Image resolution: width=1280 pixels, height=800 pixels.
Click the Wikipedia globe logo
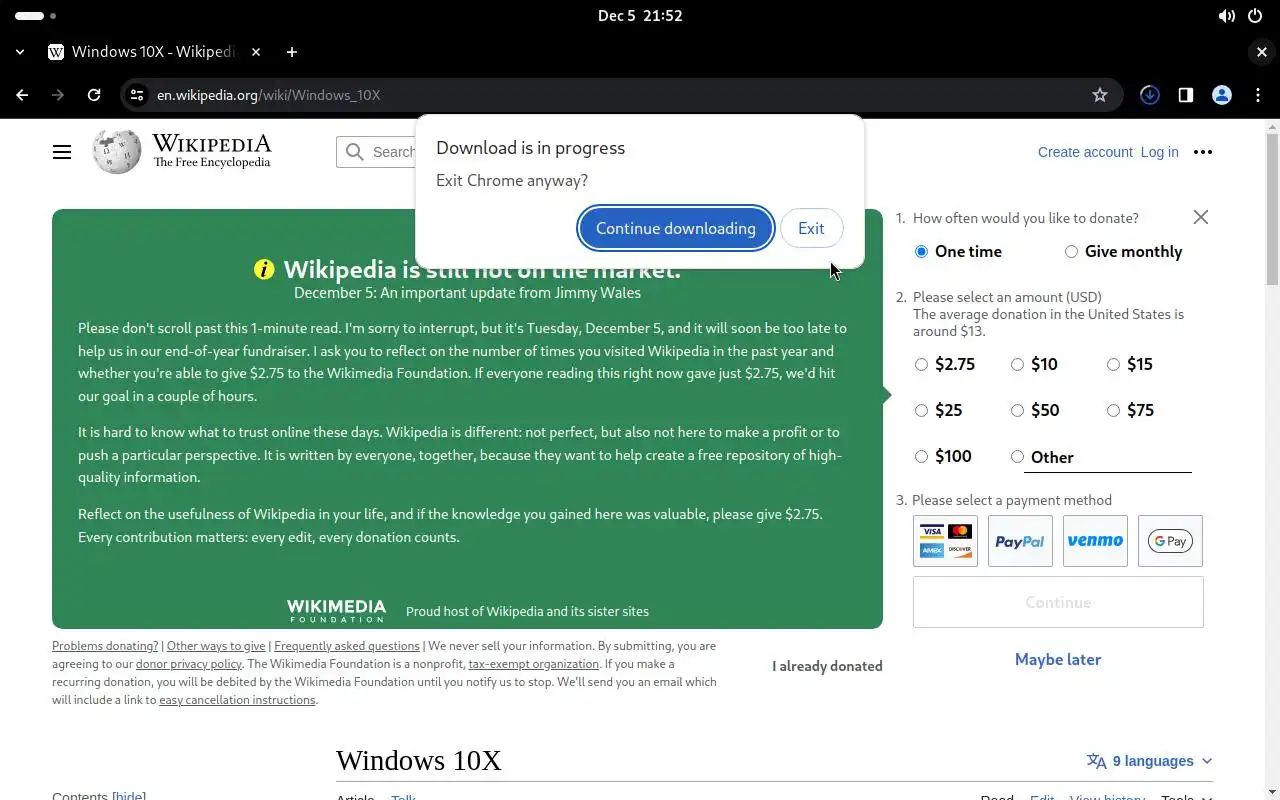pos(117,152)
